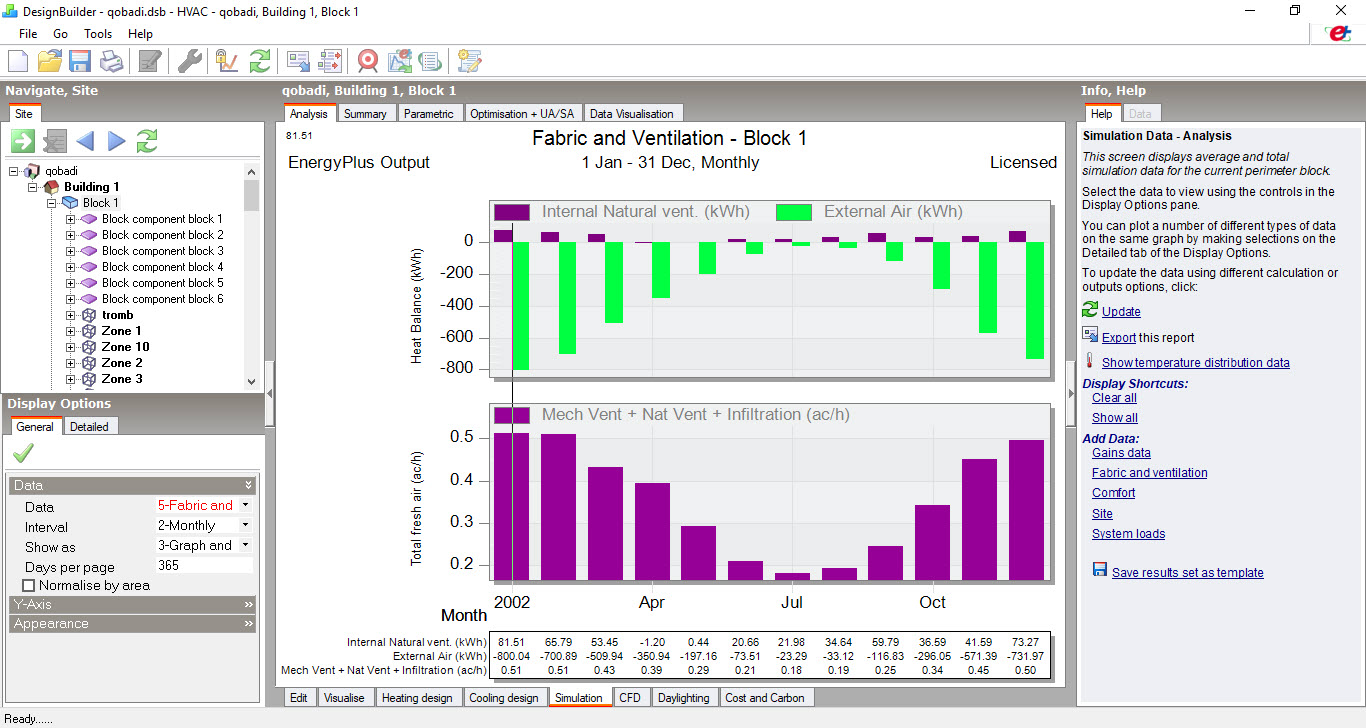Click the down arrow of the navigator tree scrollbar
This screenshot has width=1366, height=728.
[x=251, y=382]
